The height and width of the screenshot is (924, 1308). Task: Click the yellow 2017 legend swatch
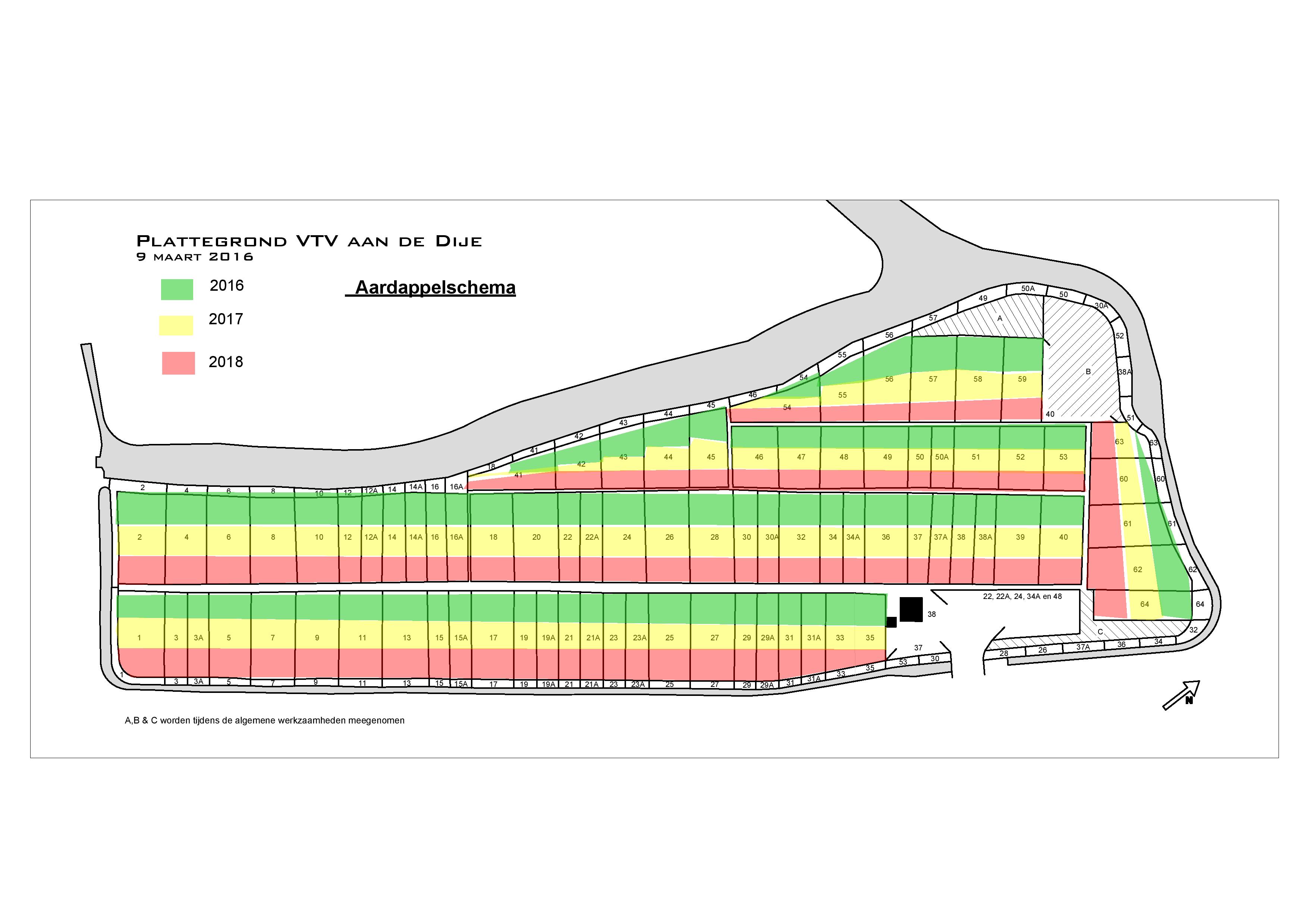(176, 325)
